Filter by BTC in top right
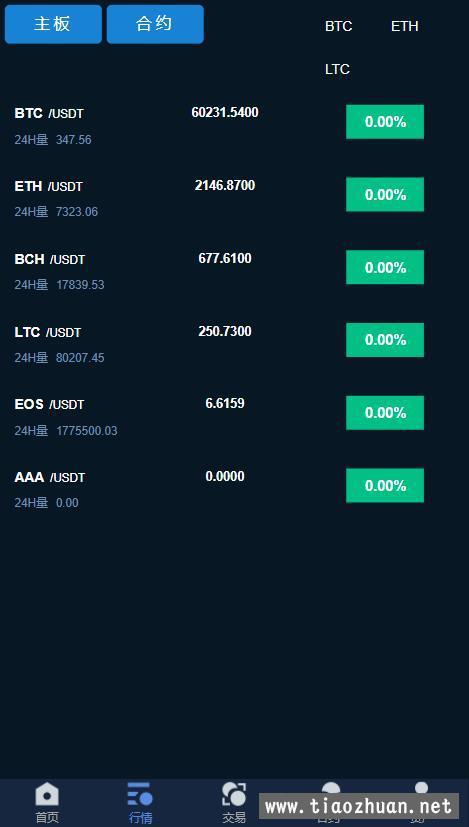 (x=338, y=26)
